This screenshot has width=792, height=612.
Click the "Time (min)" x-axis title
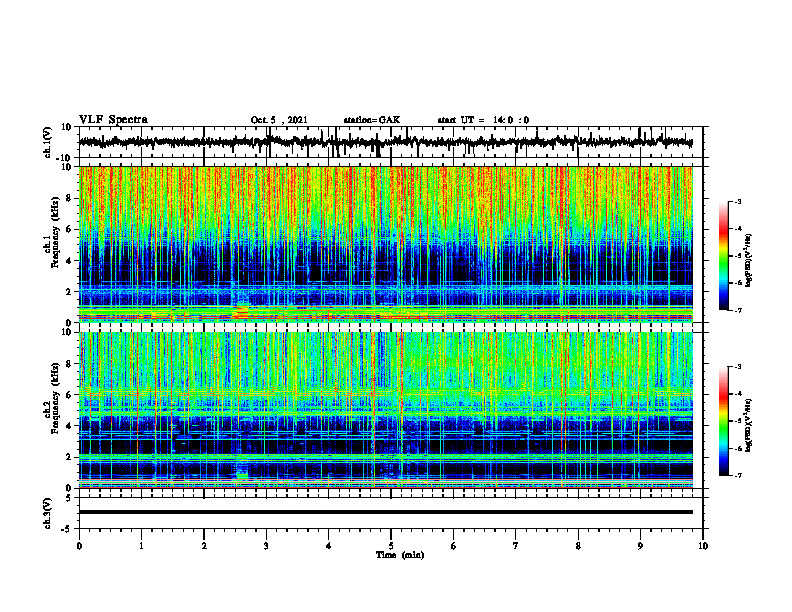click(x=400, y=555)
